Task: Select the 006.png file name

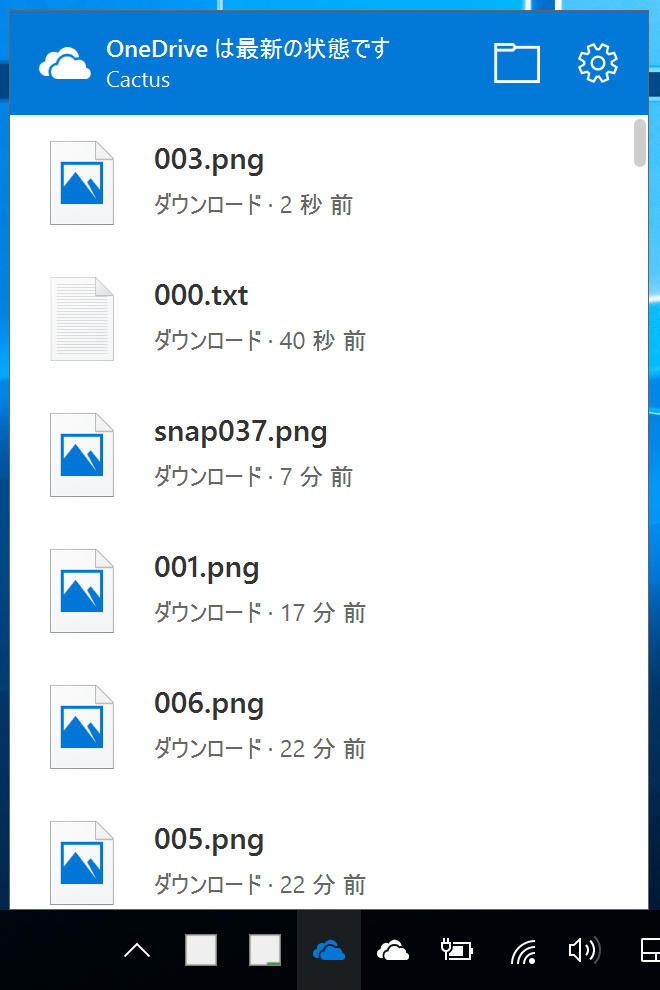Action: (x=209, y=704)
